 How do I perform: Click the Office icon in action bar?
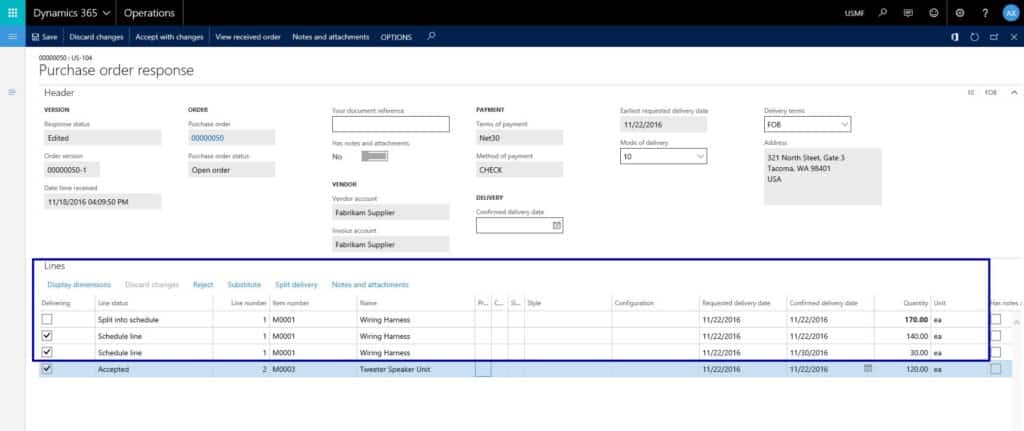coord(955,37)
